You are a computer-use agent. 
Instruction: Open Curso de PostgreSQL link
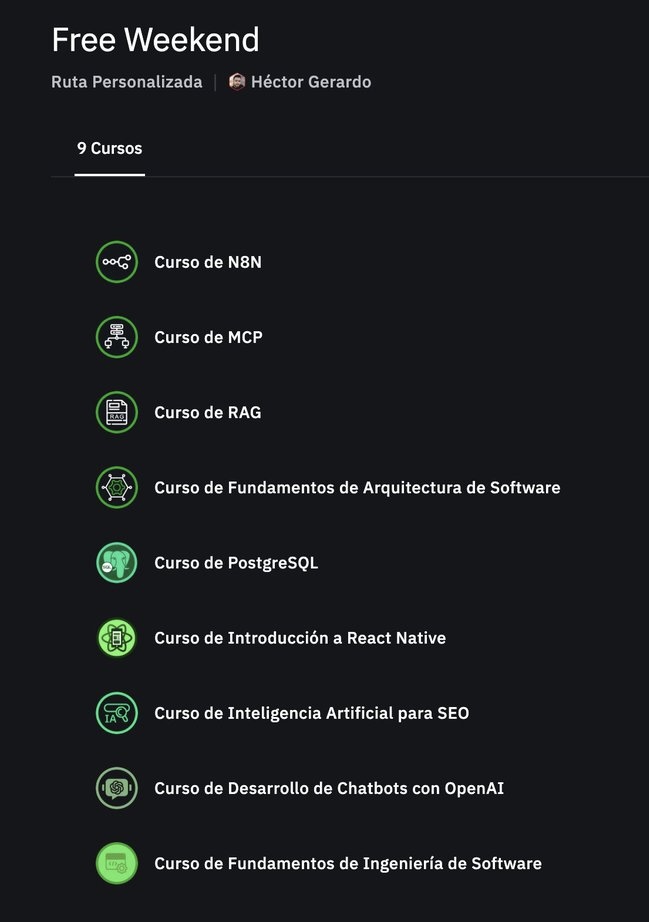[x=236, y=563]
